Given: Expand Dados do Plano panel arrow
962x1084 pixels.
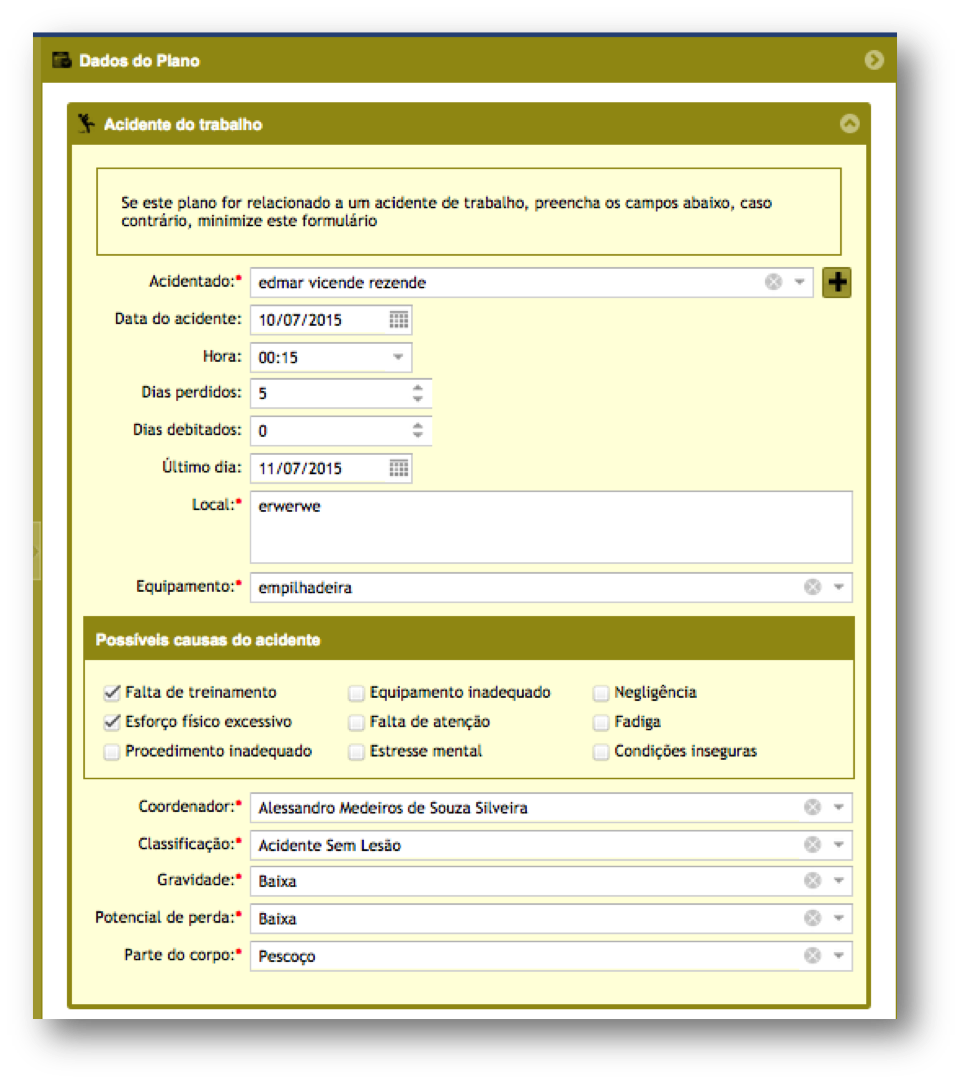Looking at the screenshot, I should 874,60.
